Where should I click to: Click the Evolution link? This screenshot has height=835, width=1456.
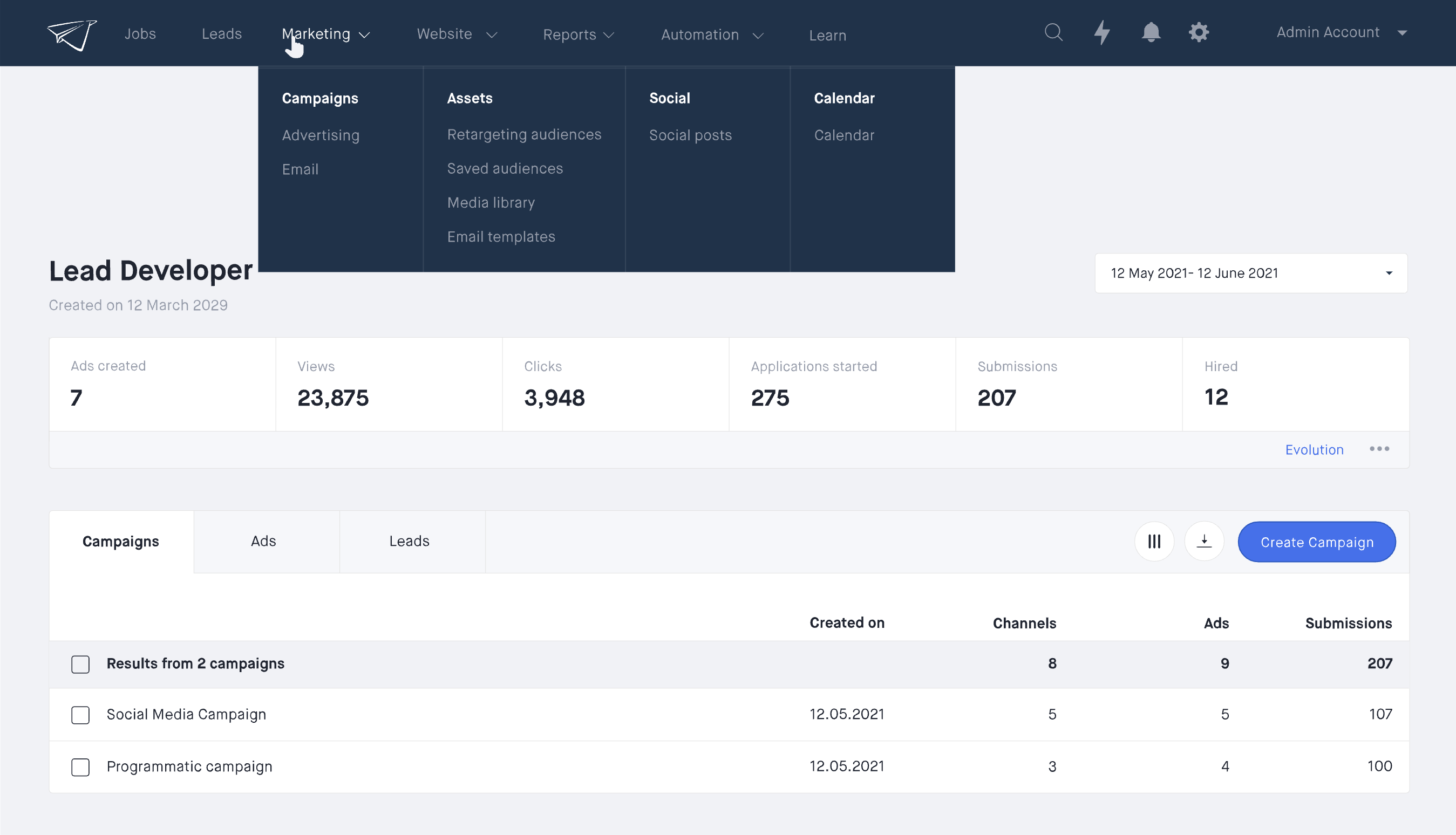point(1314,450)
